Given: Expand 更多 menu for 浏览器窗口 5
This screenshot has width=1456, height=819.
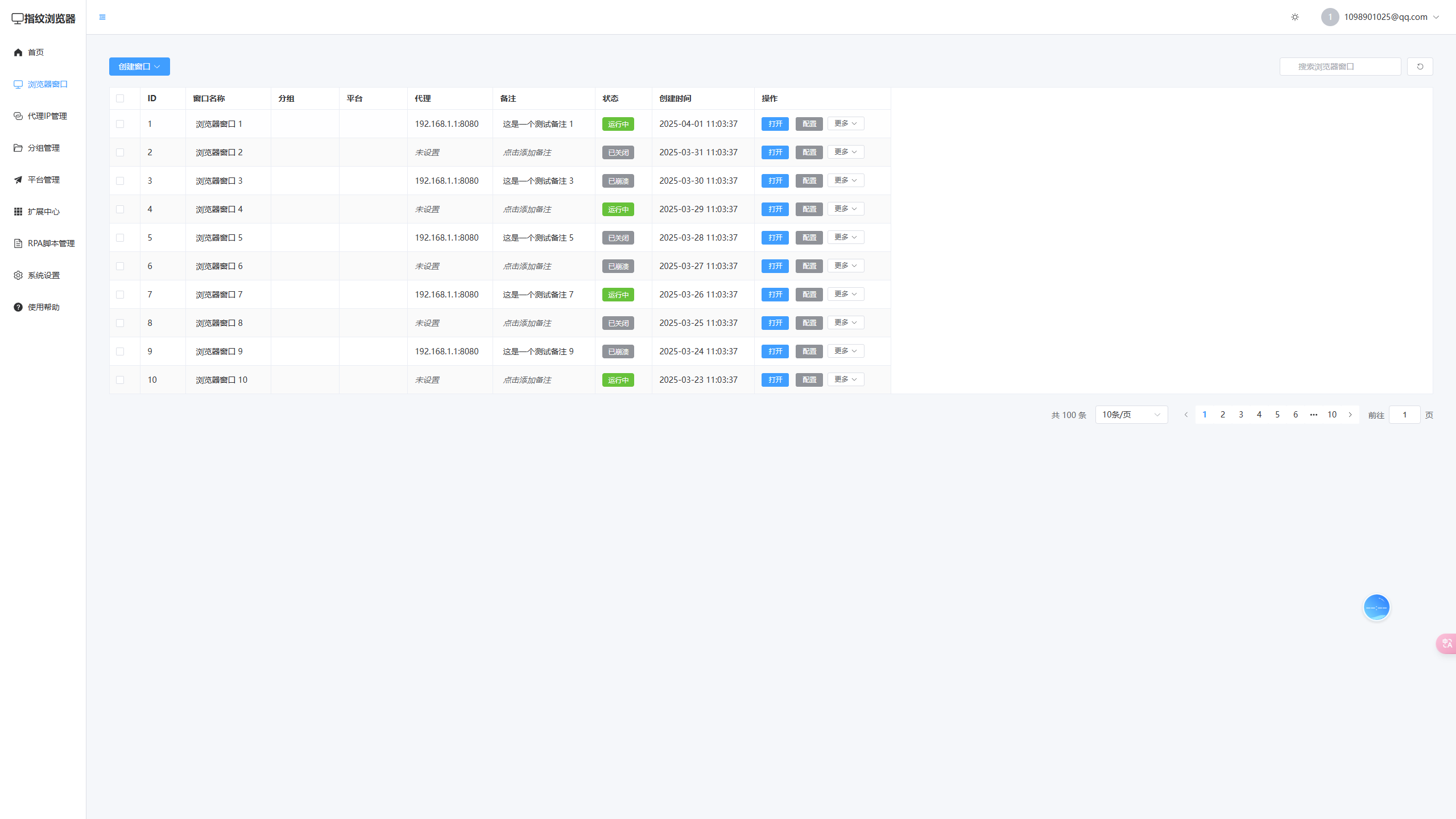Looking at the screenshot, I should pyautogui.click(x=845, y=237).
